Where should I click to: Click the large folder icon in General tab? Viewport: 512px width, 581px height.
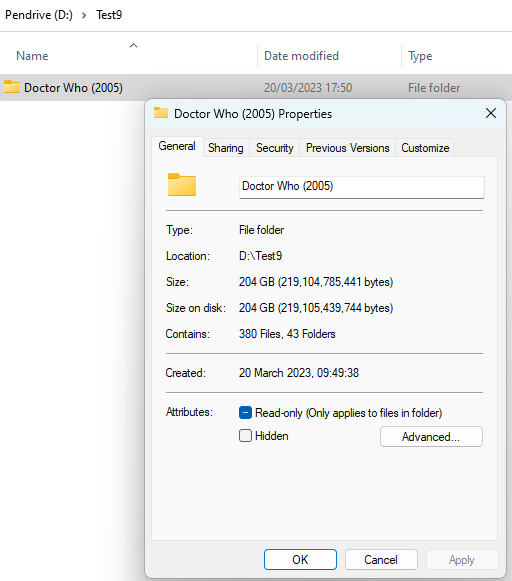coord(182,184)
